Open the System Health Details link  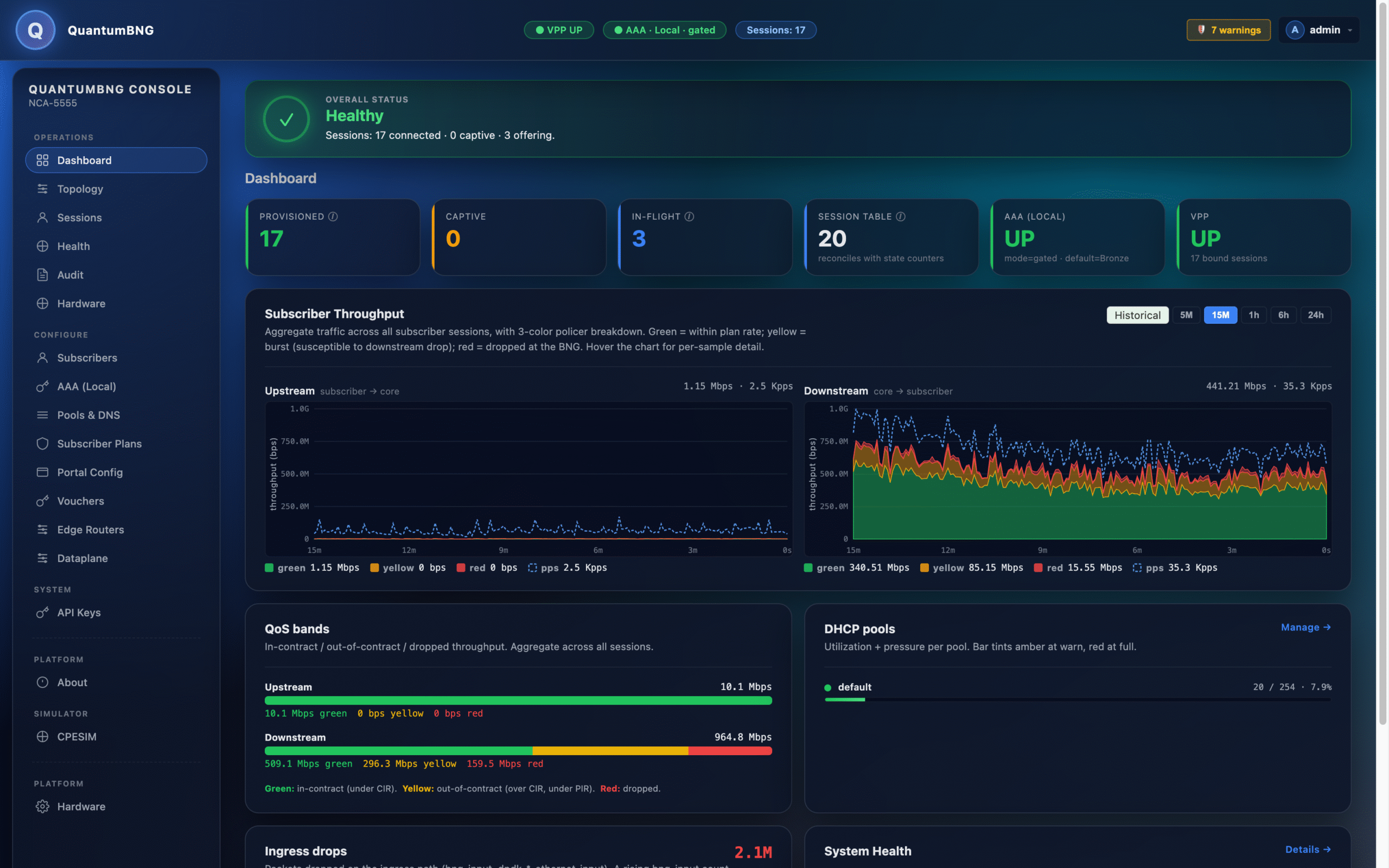(1308, 850)
